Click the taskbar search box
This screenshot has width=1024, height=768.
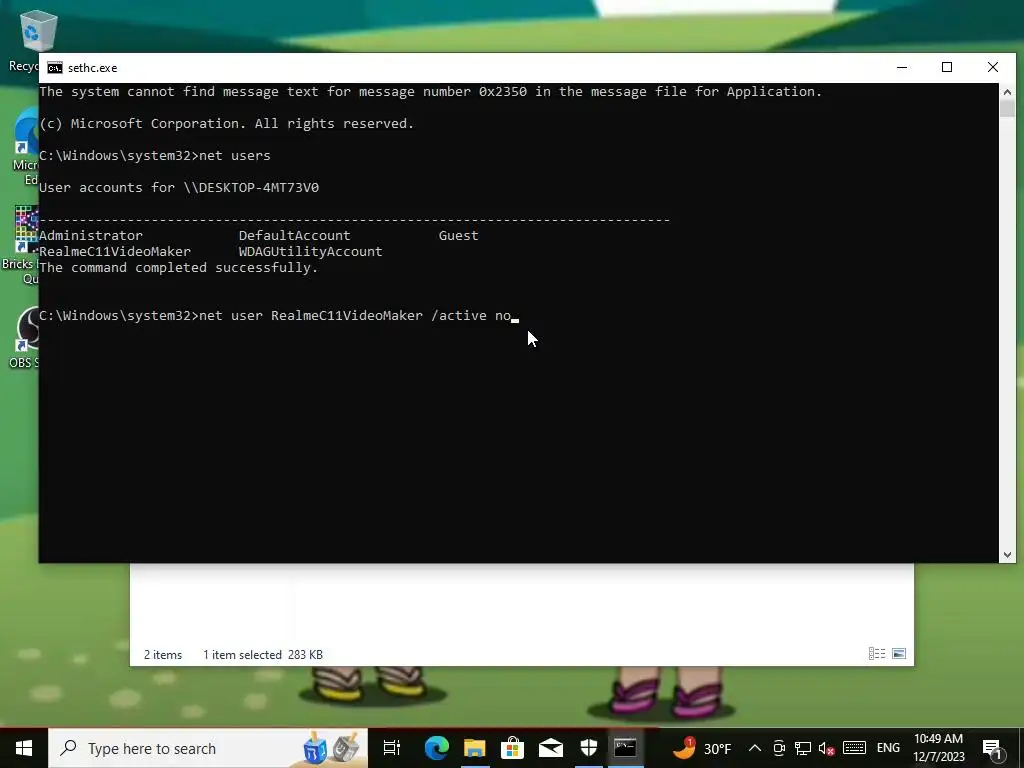208,748
